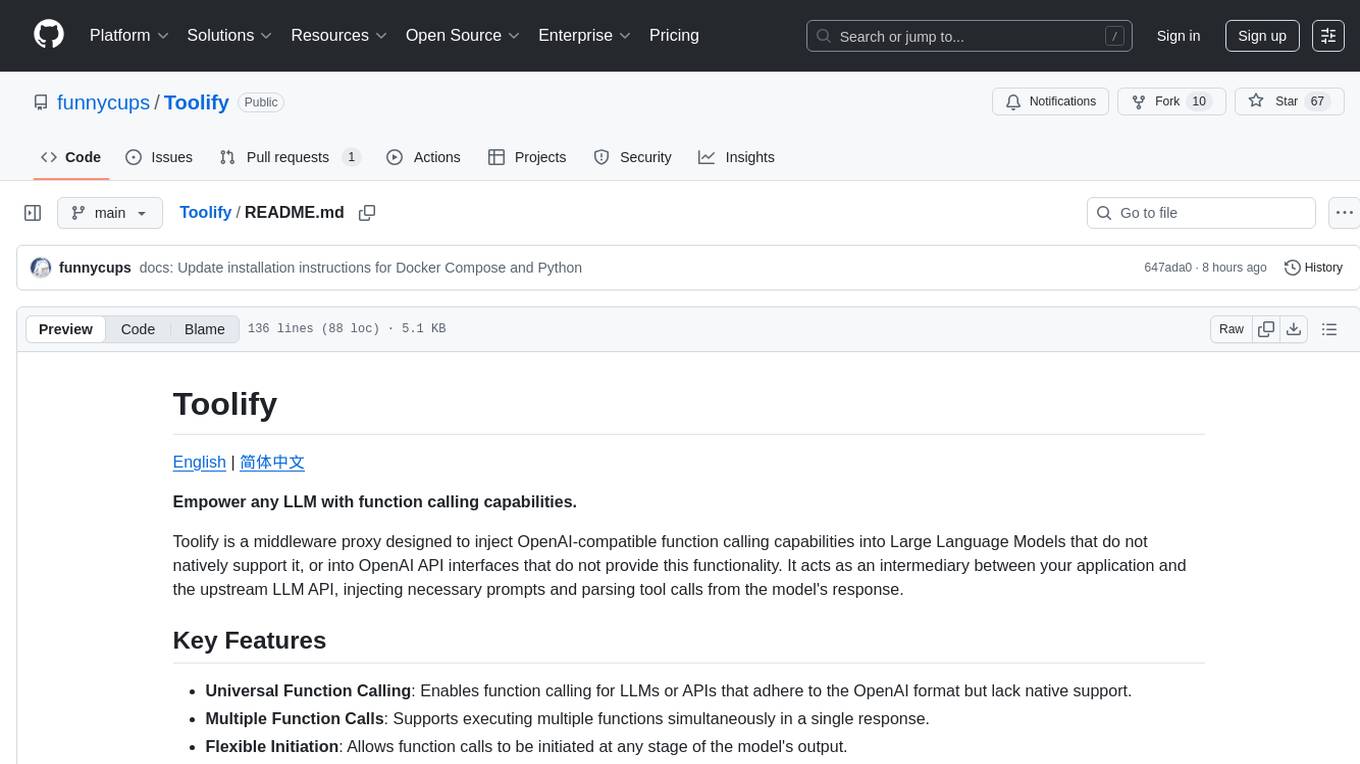Open the more file actions ellipsis menu
The height and width of the screenshot is (764, 1360).
pyautogui.click(x=1344, y=213)
